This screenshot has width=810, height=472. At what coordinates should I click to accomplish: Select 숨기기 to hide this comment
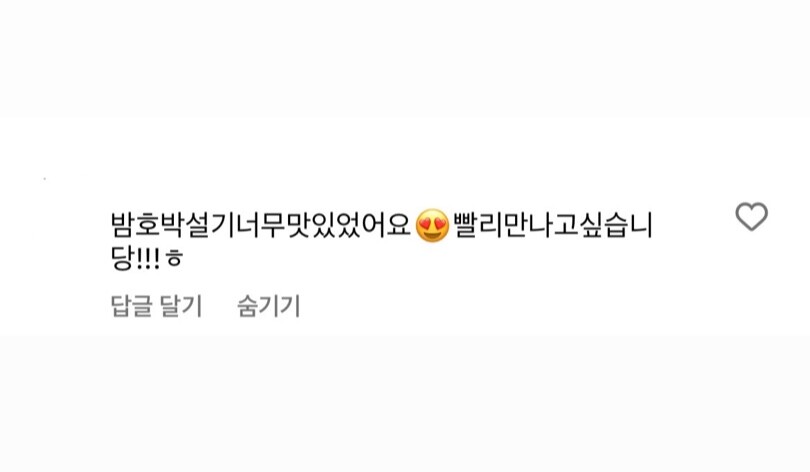point(268,306)
